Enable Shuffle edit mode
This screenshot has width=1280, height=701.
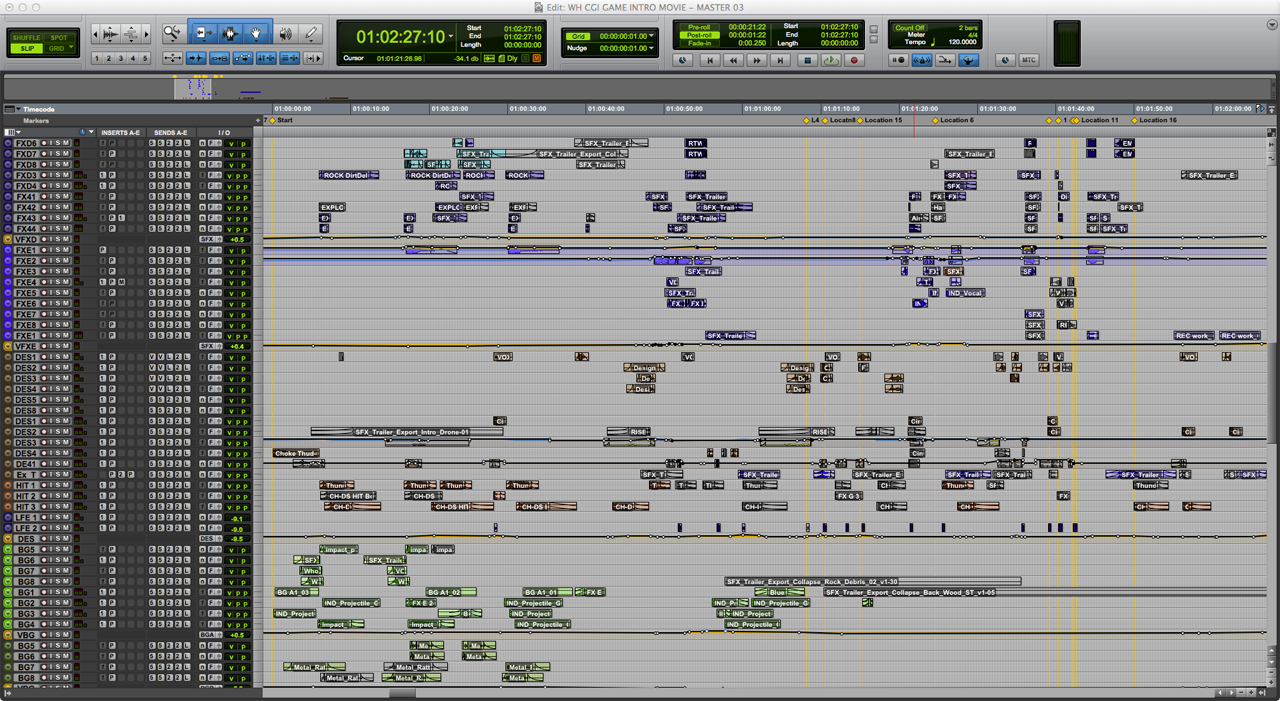(x=26, y=38)
